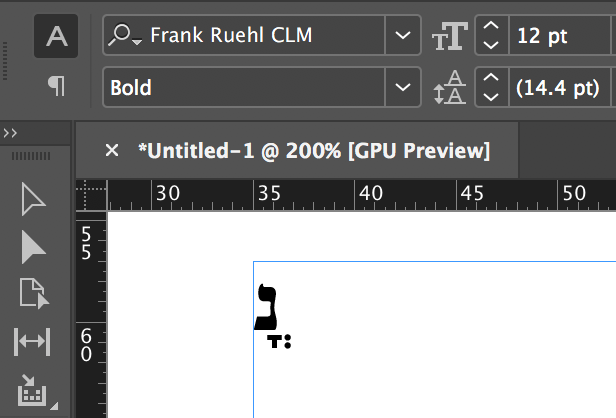Activate the Gap tool
The image size is (616, 418).
pos(33,341)
